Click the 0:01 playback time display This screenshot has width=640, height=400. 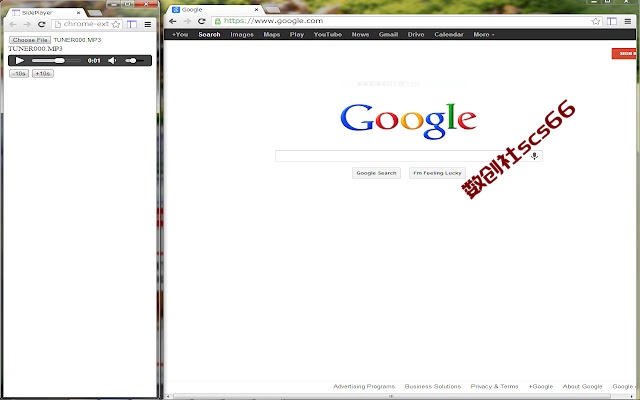pos(94,60)
